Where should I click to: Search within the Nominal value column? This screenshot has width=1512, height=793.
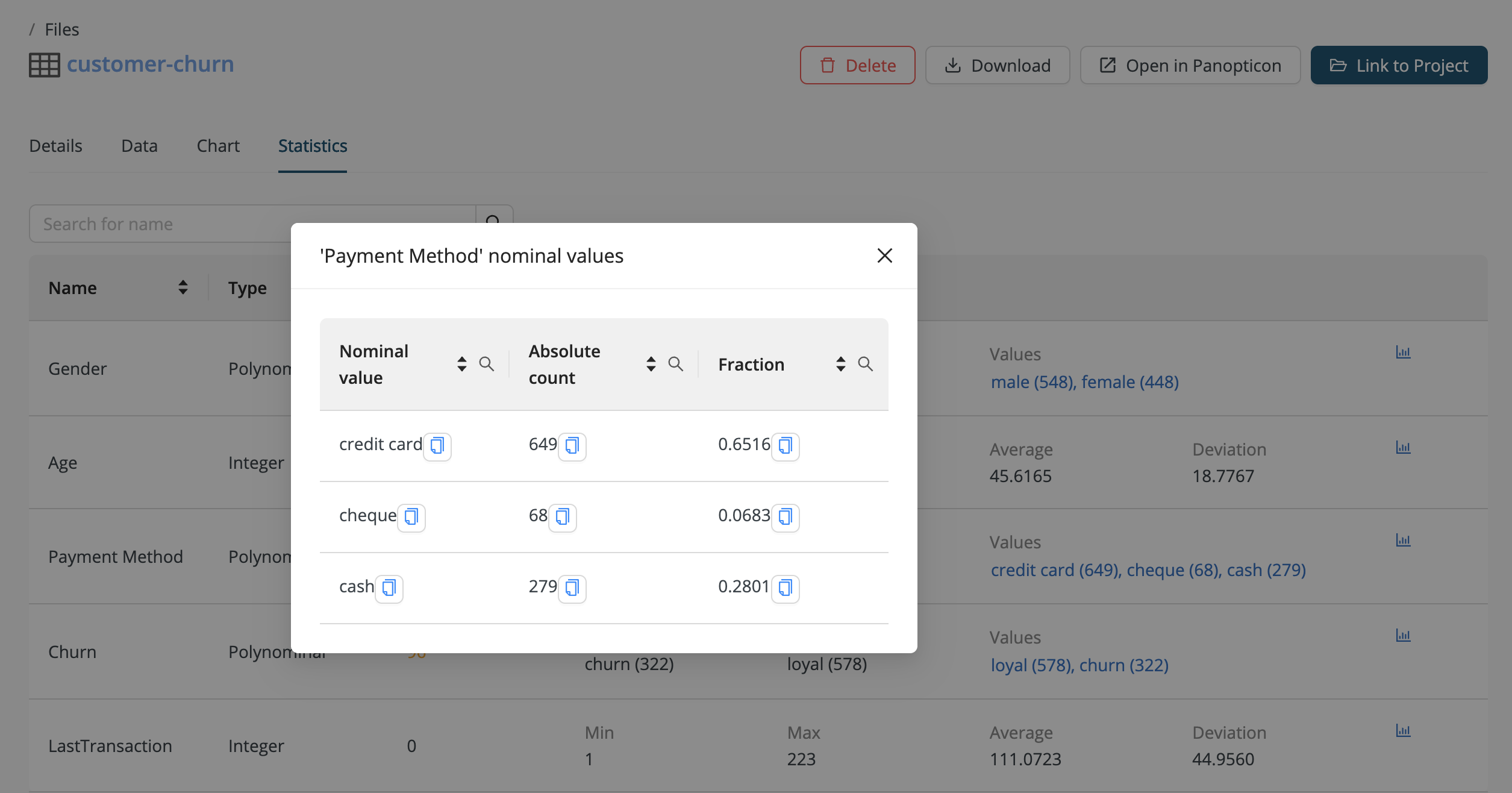coord(486,364)
